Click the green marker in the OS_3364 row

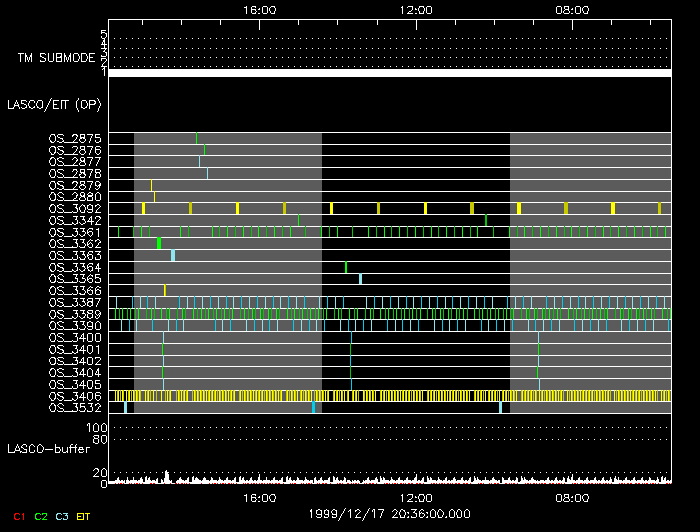pos(346,267)
